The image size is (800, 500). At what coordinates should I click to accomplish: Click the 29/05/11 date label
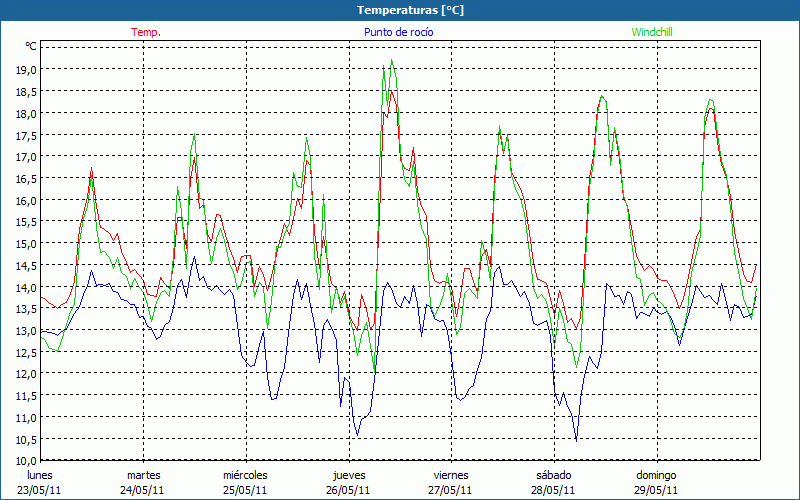656,490
